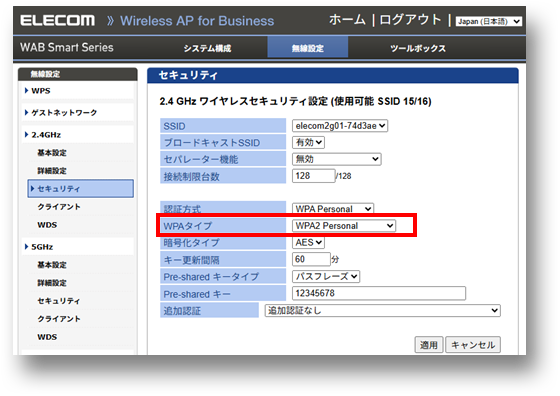
Task: Open the 認証方式 dropdown
Action: (333, 209)
